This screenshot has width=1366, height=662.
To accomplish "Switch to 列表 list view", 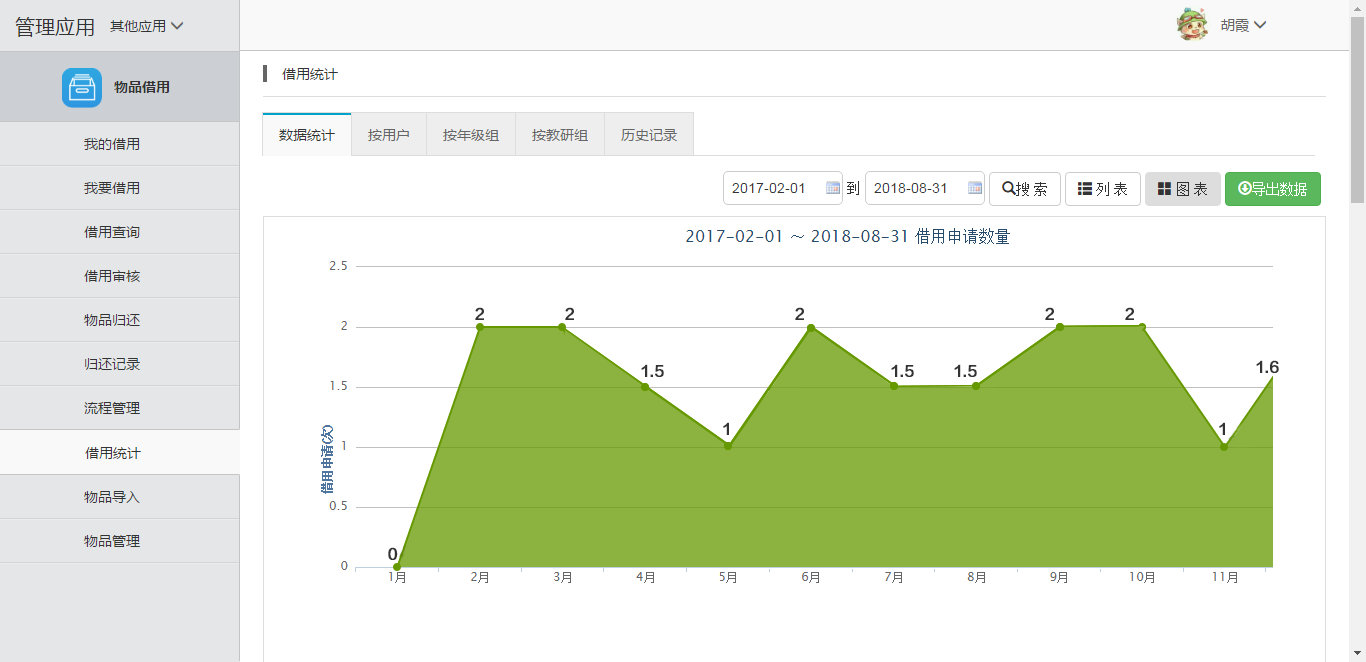I will pos(1102,189).
